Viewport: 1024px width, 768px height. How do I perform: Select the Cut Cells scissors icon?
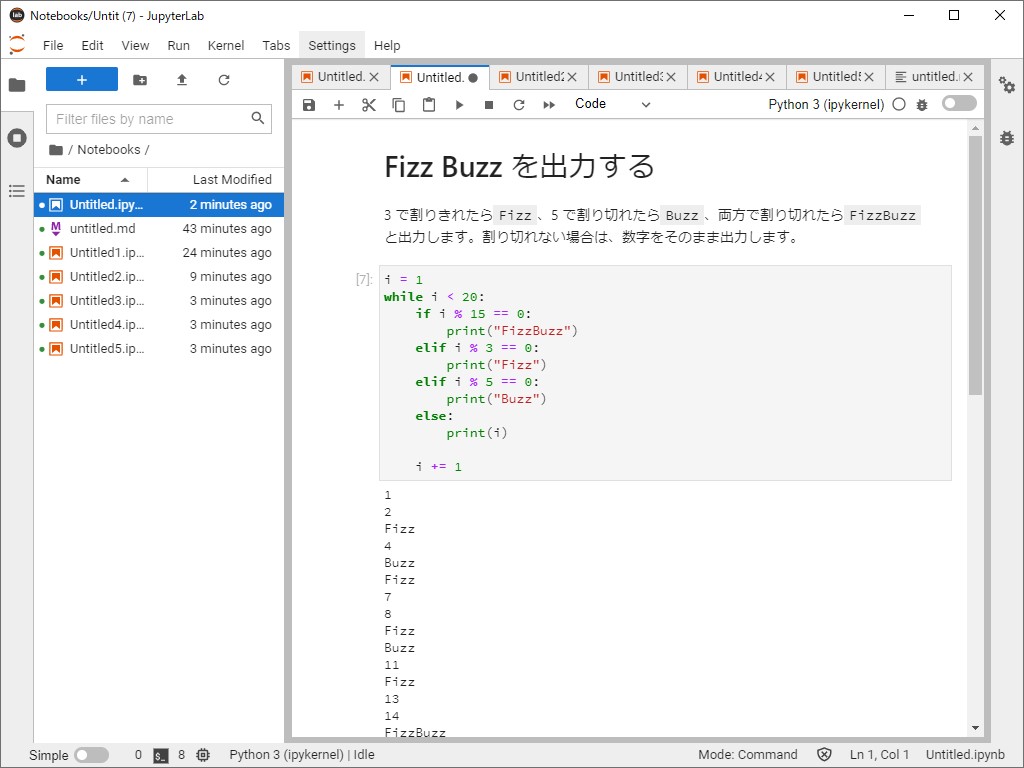[x=369, y=104]
